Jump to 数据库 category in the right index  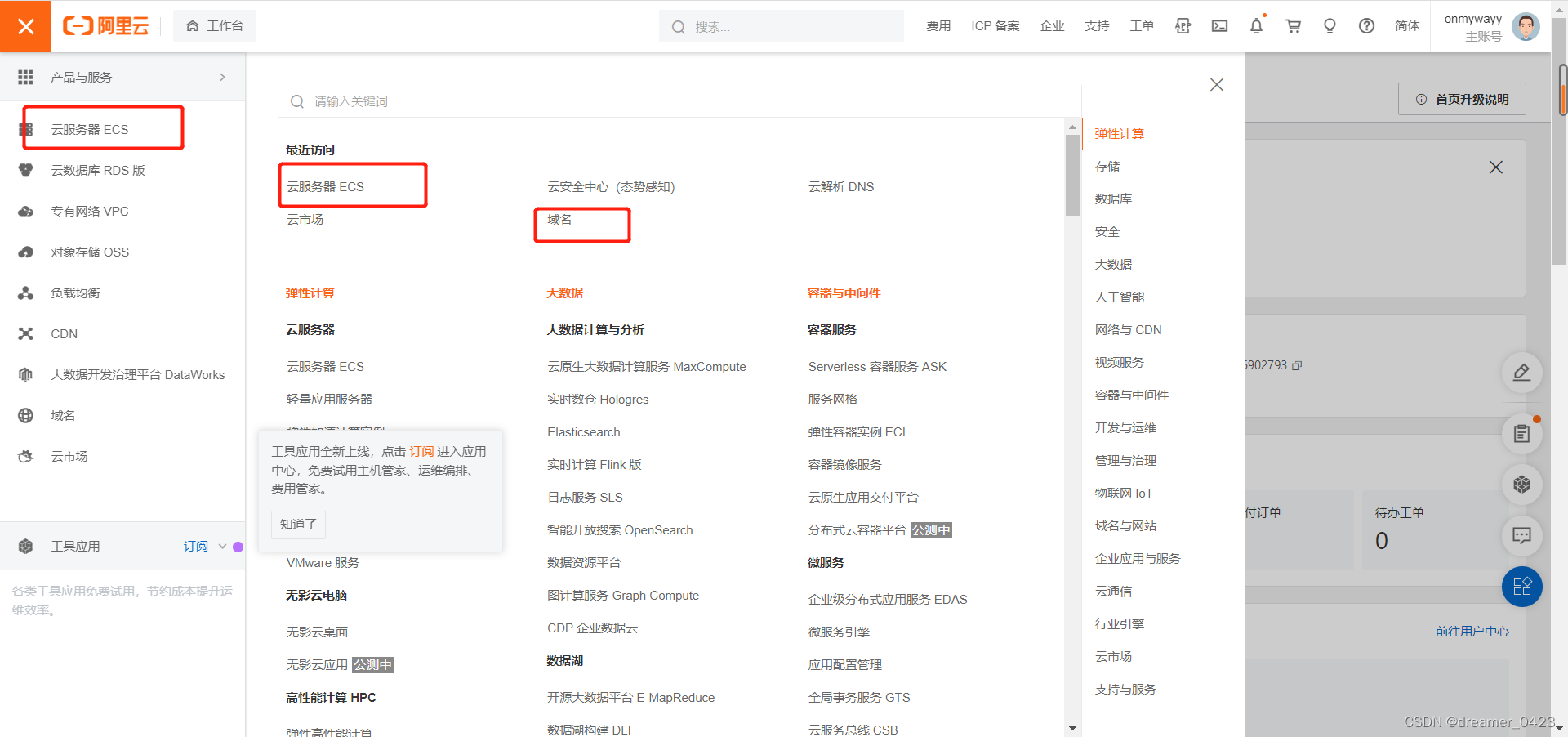click(1113, 199)
